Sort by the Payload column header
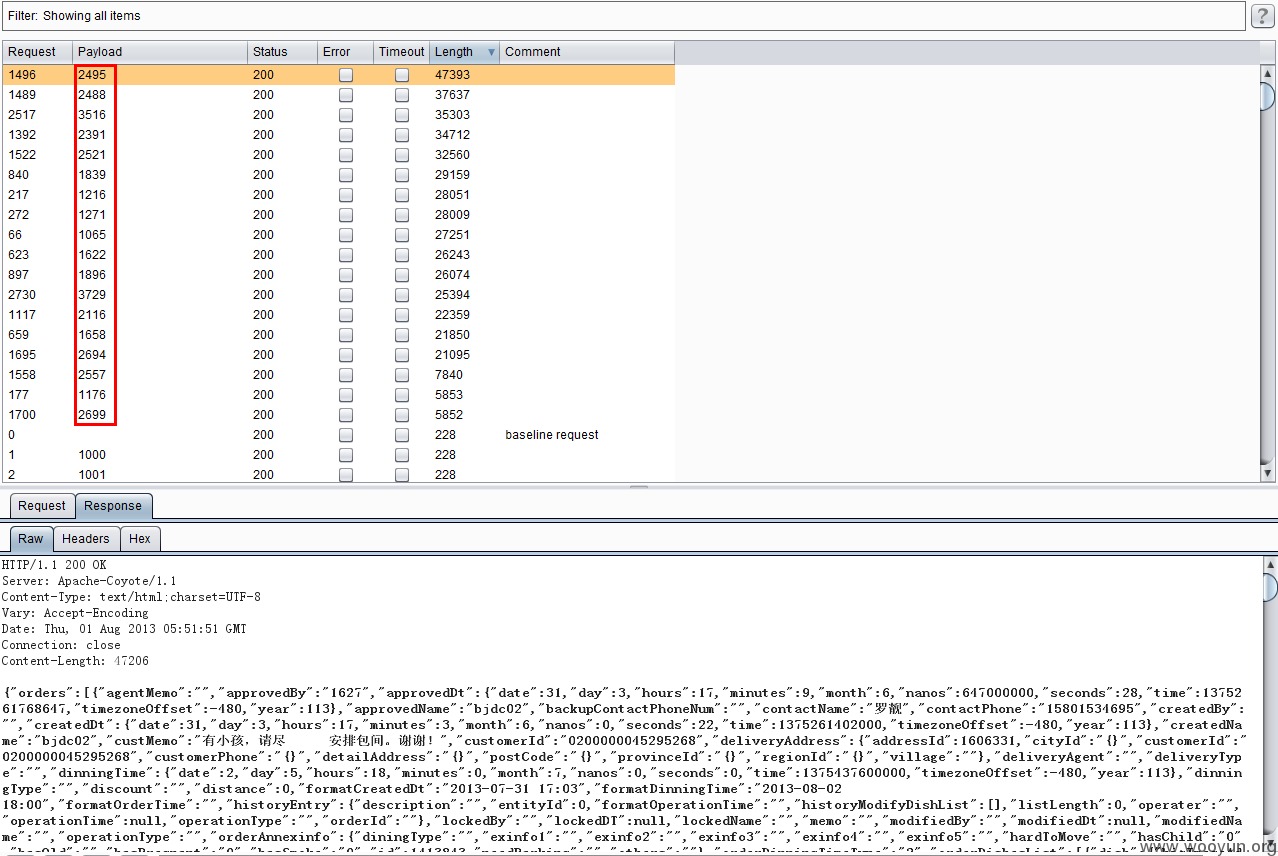 [160, 52]
